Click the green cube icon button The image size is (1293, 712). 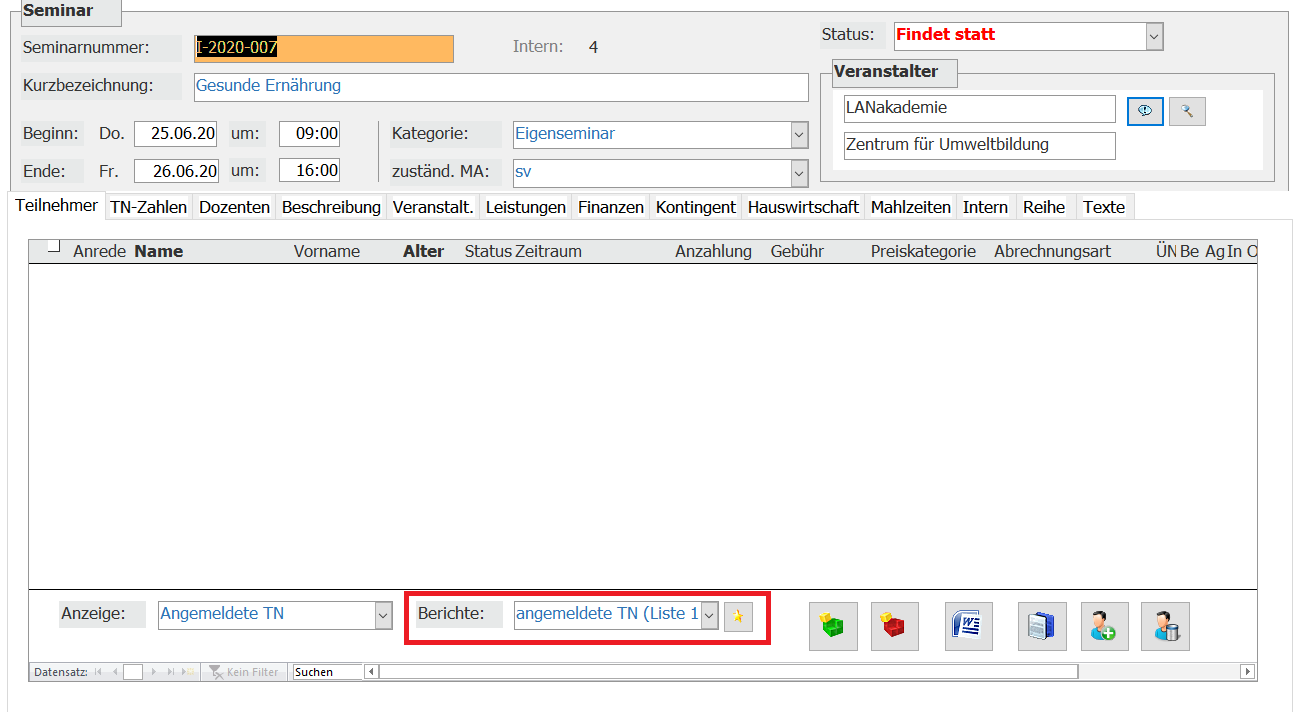tap(832, 627)
